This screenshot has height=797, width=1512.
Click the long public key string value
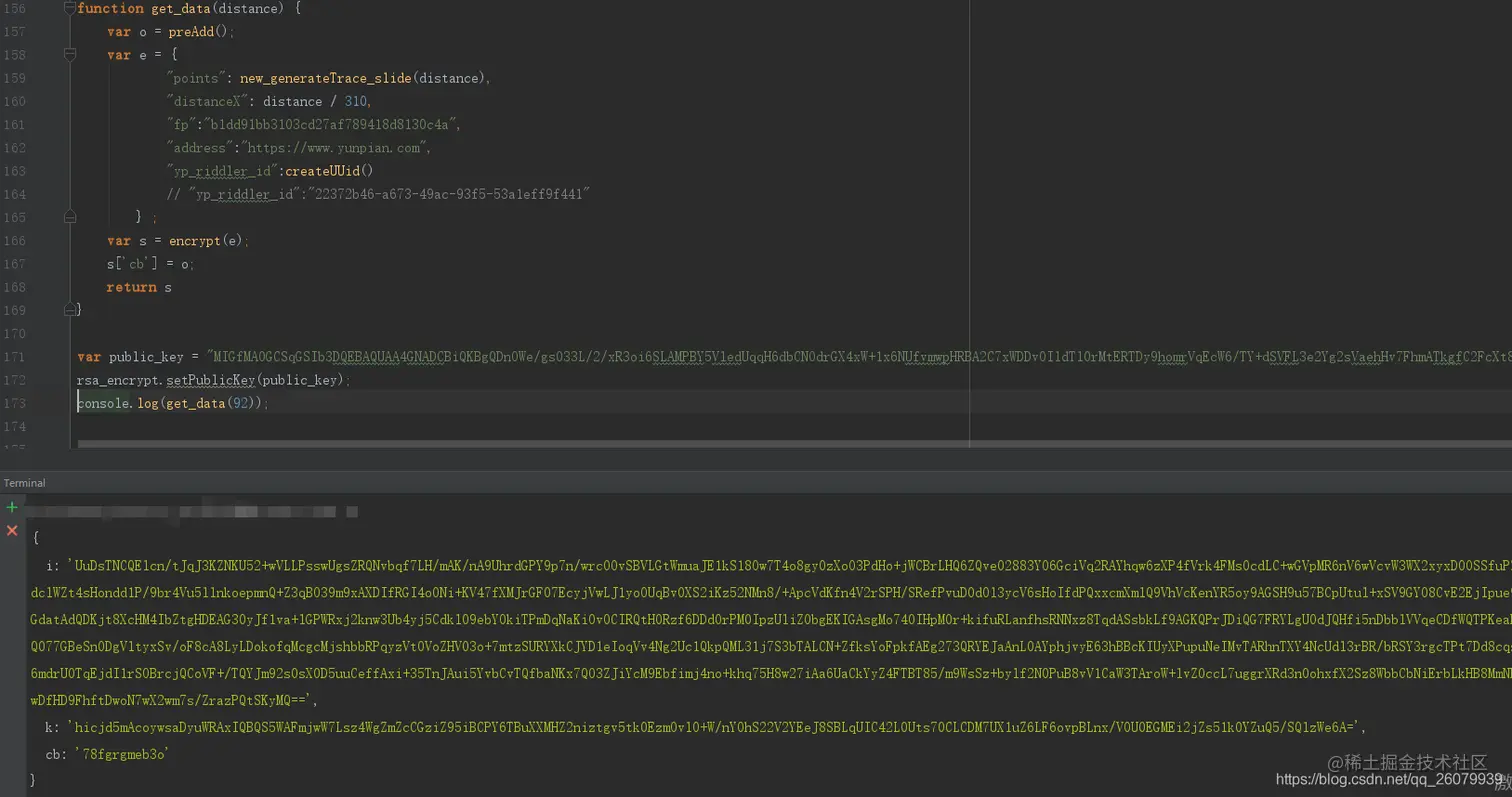point(858,357)
